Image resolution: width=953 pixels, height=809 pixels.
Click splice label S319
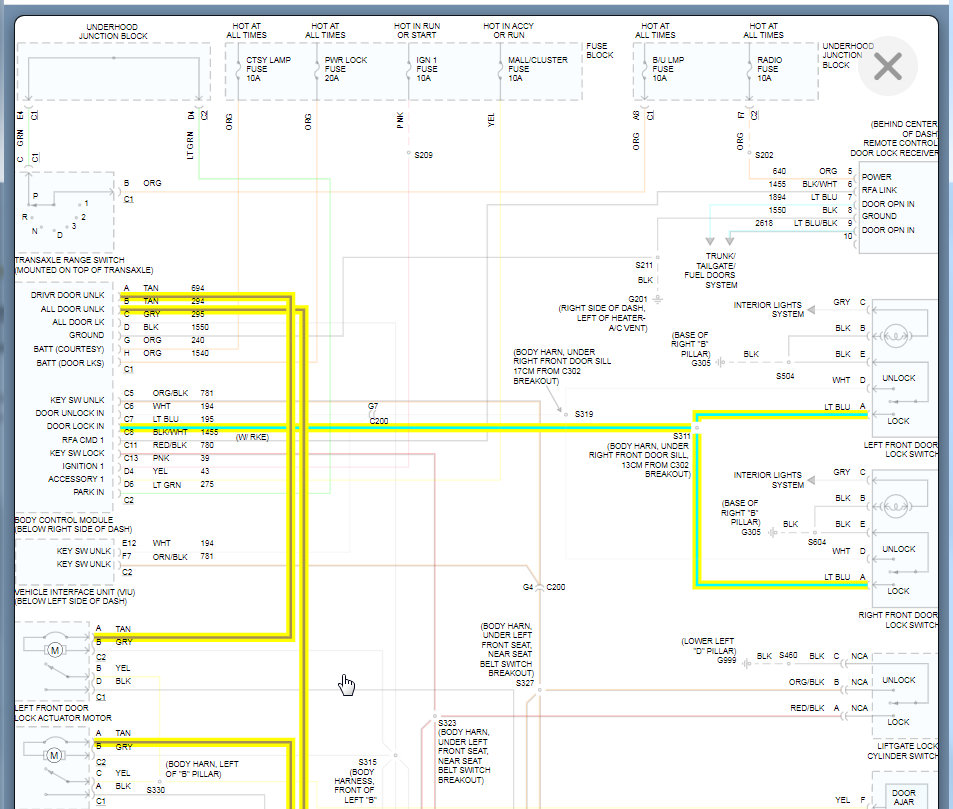[584, 414]
